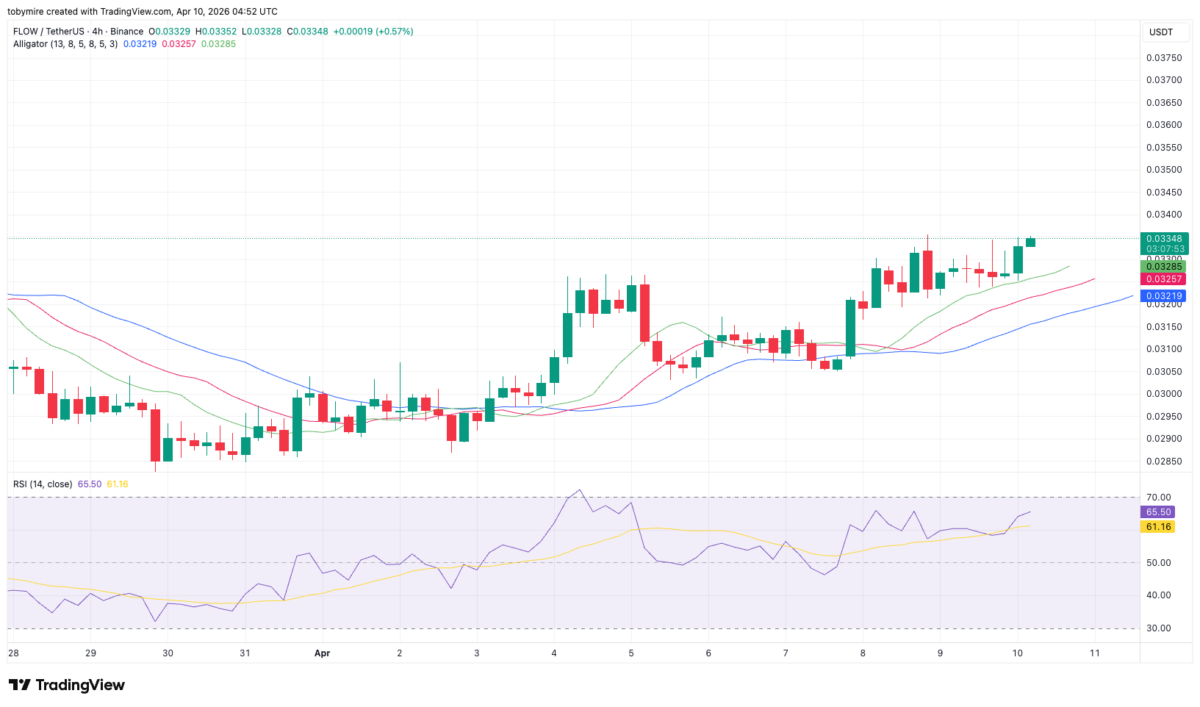Select the blue Alligator jaw value 0.03219
The width and height of the screenshot is (1200, 707).
coord(1164,296)
